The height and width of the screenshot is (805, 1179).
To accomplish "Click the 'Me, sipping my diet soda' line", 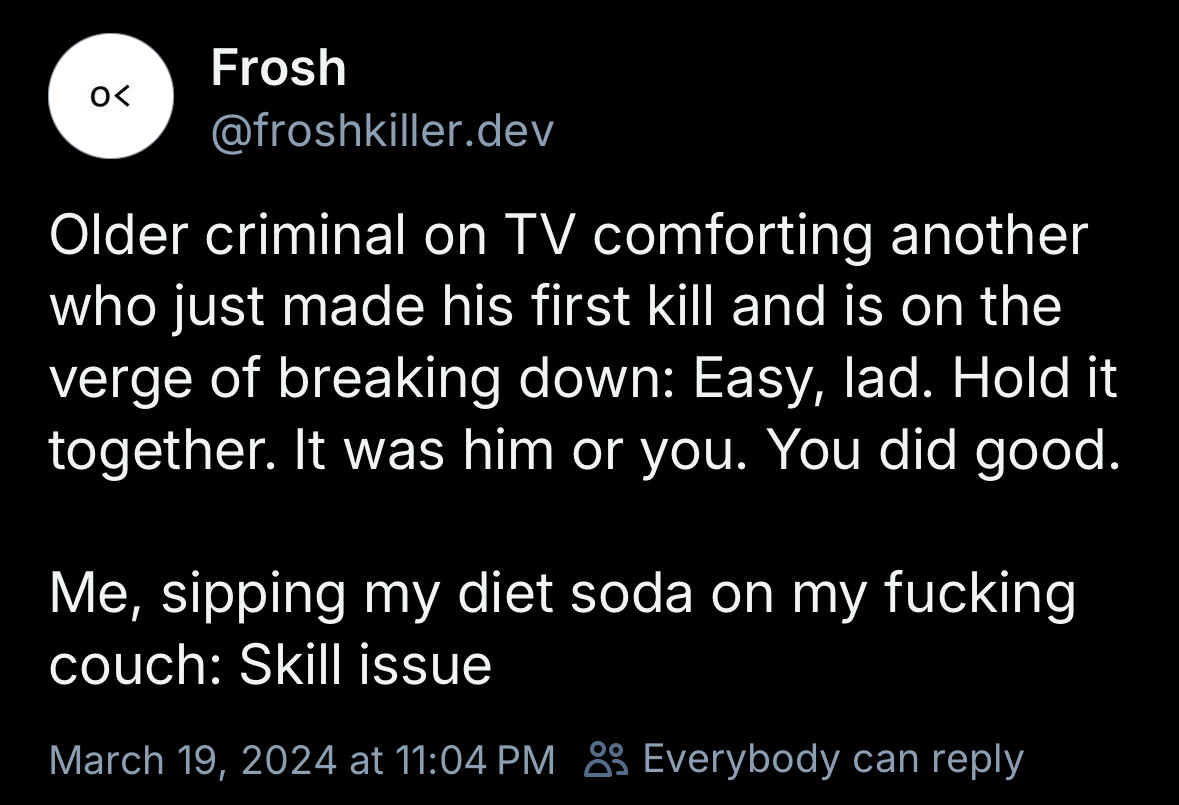I will coord(371,595).
